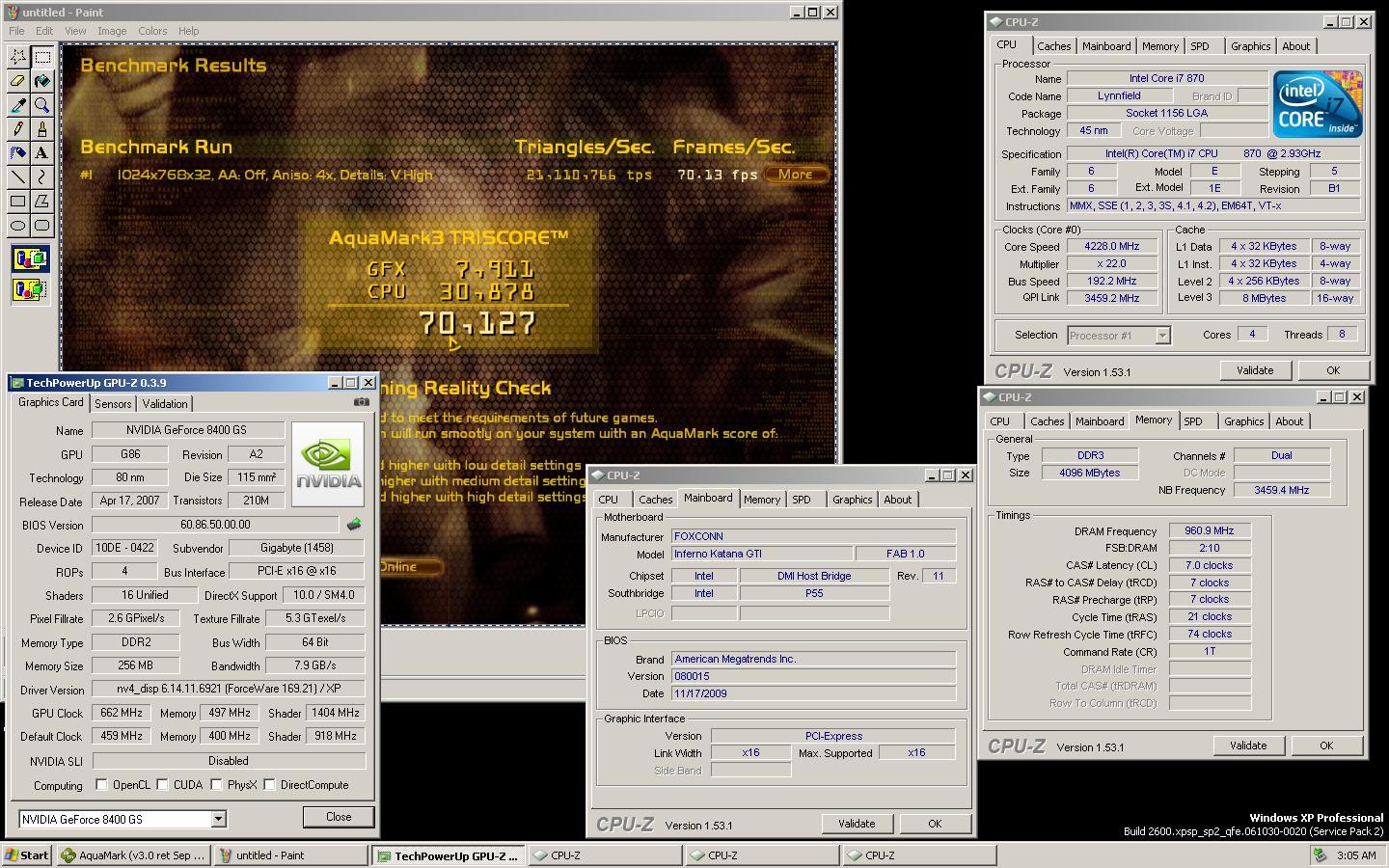
Task: Click DRAM Frequency value 960.9 MHz
Action: click(1210, 531)
